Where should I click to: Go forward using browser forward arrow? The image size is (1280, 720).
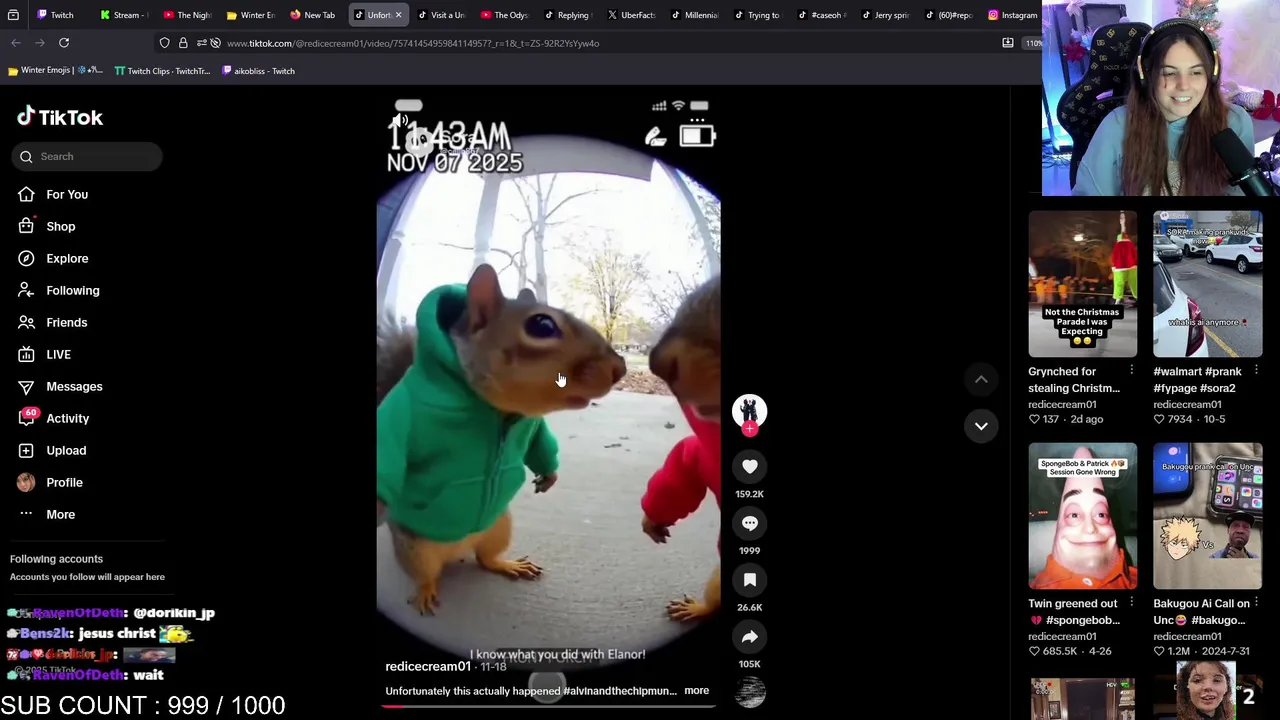40,43
